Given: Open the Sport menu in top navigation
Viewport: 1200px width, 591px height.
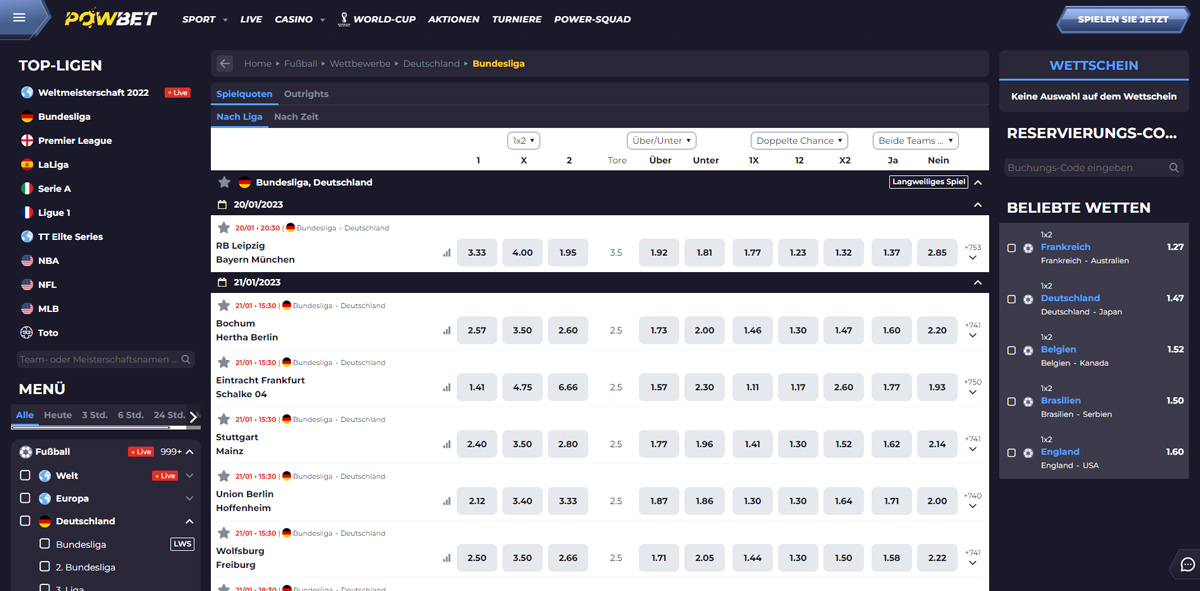Looking at the screenshot, I should pos(205,19).
